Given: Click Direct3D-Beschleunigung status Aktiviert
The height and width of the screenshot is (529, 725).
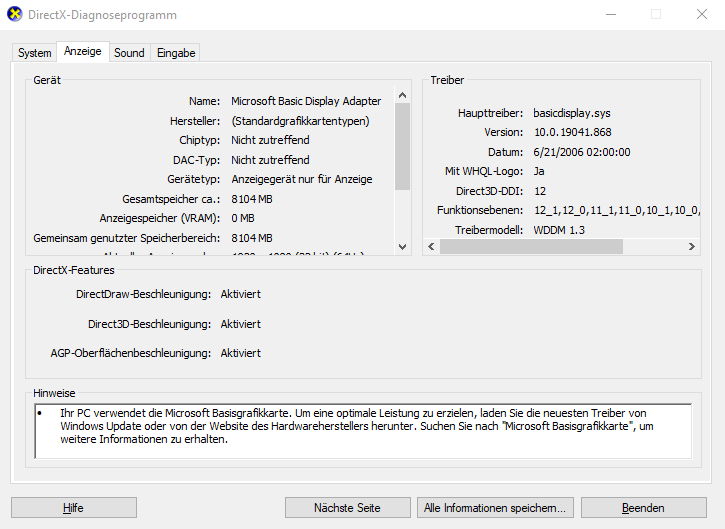Looking at the screenshot, I should pyautogui.click(x=241, y=324).
